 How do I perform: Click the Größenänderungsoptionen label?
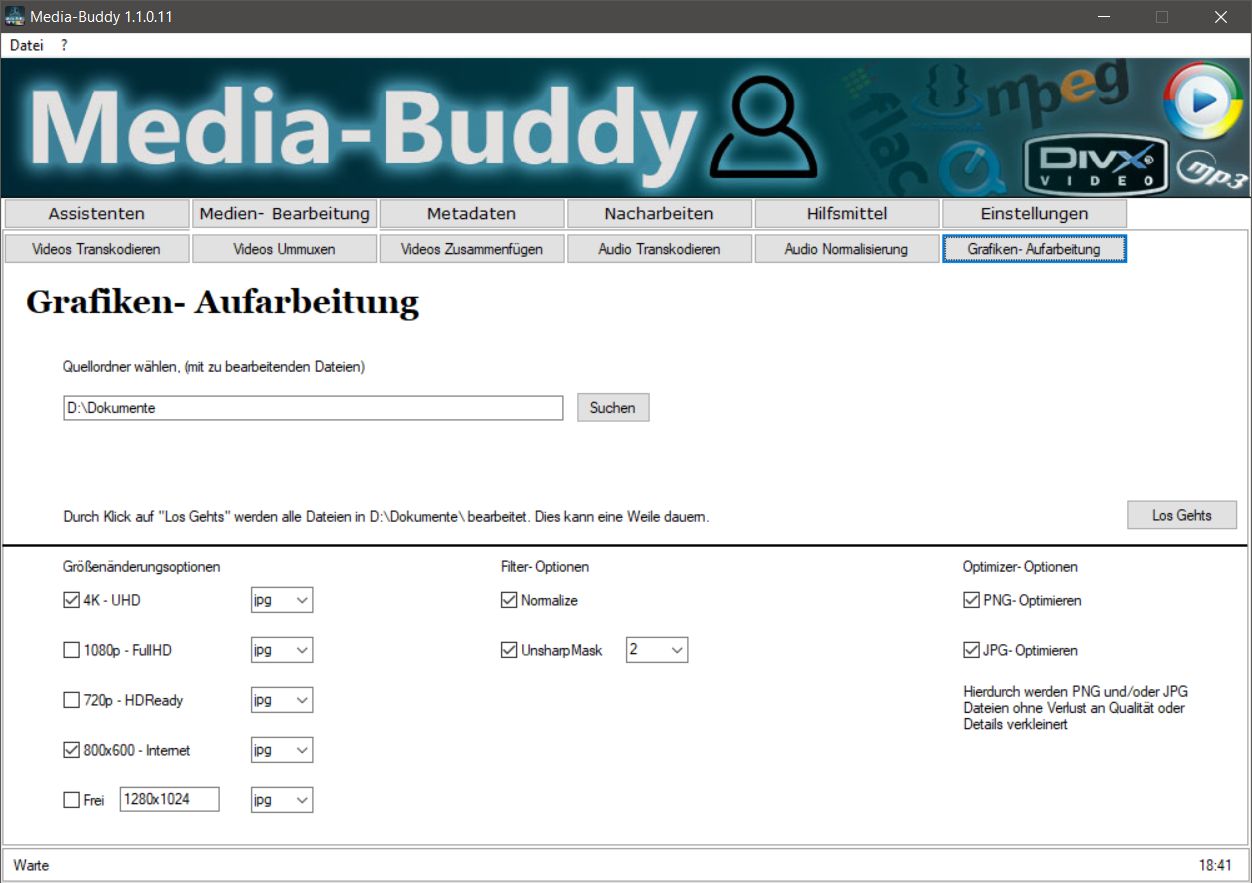[142, 567]
